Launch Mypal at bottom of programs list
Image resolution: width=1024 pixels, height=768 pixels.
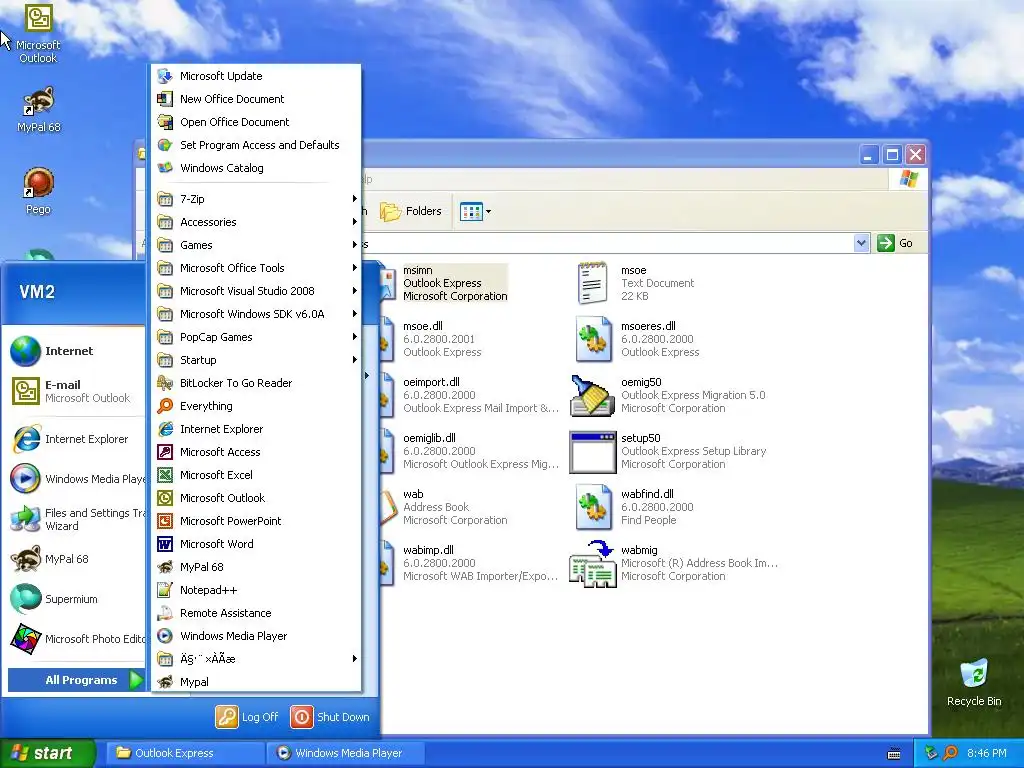point(256,681)
